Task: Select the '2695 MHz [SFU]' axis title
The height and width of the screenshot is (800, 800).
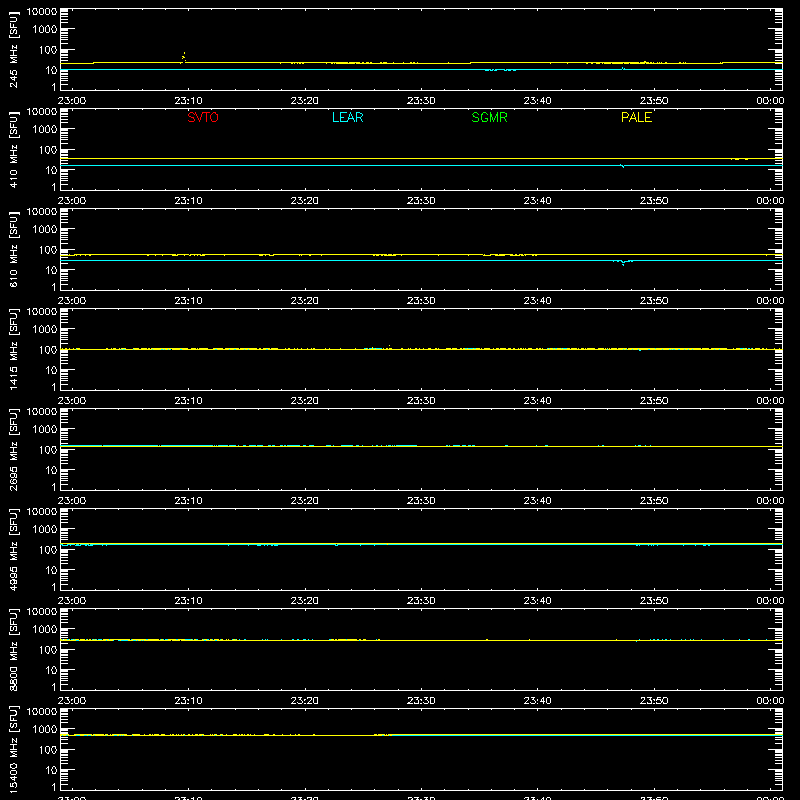Action: coord(13,449)
